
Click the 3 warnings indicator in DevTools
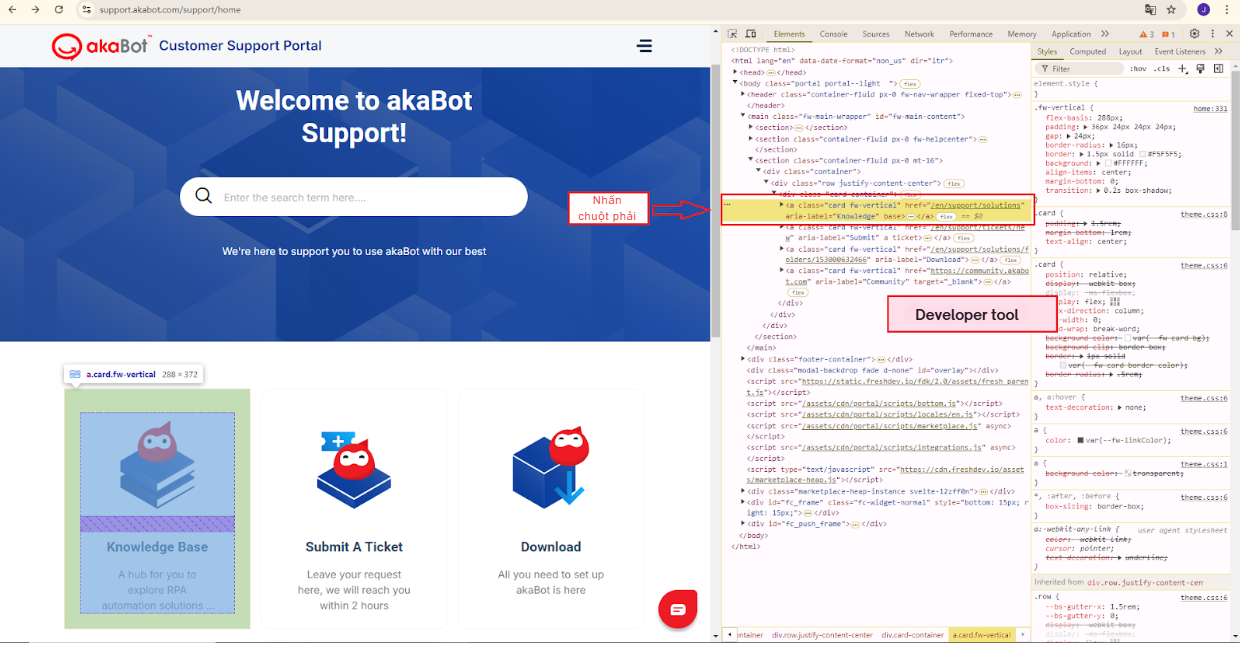point(1146,34)
